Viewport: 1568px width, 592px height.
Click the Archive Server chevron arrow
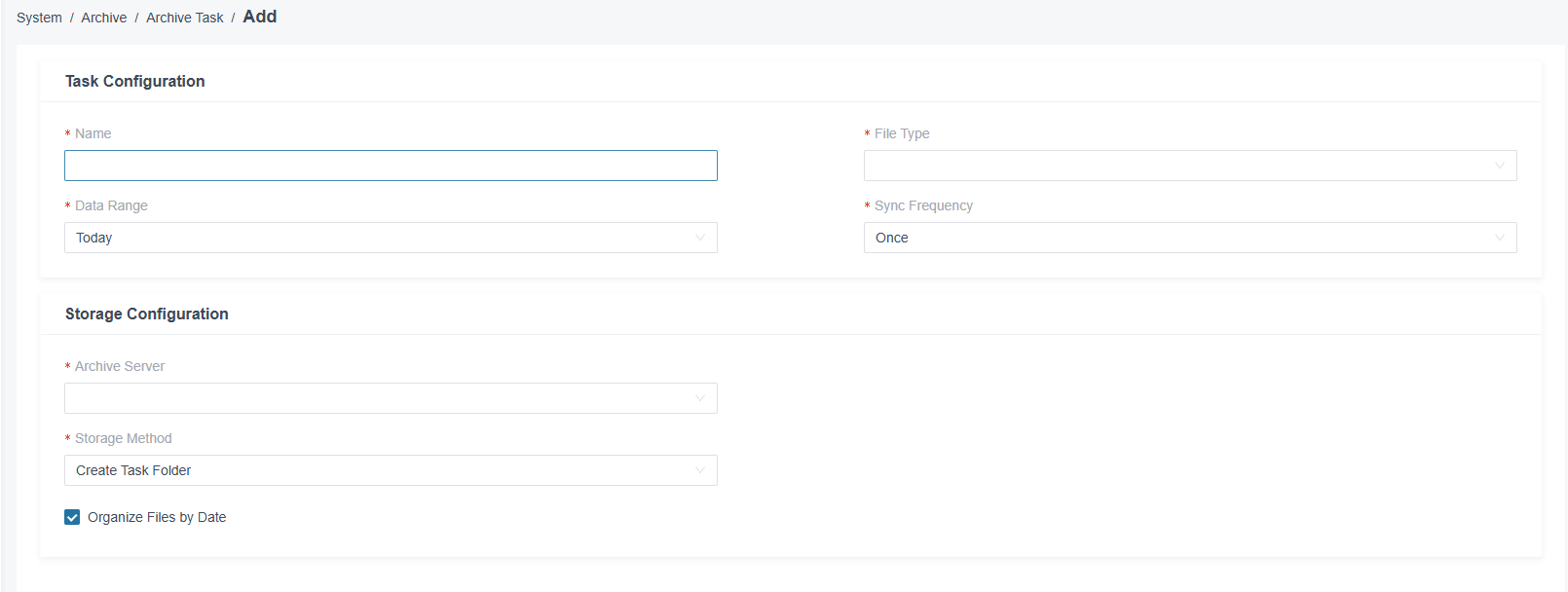tap(700, 398)
